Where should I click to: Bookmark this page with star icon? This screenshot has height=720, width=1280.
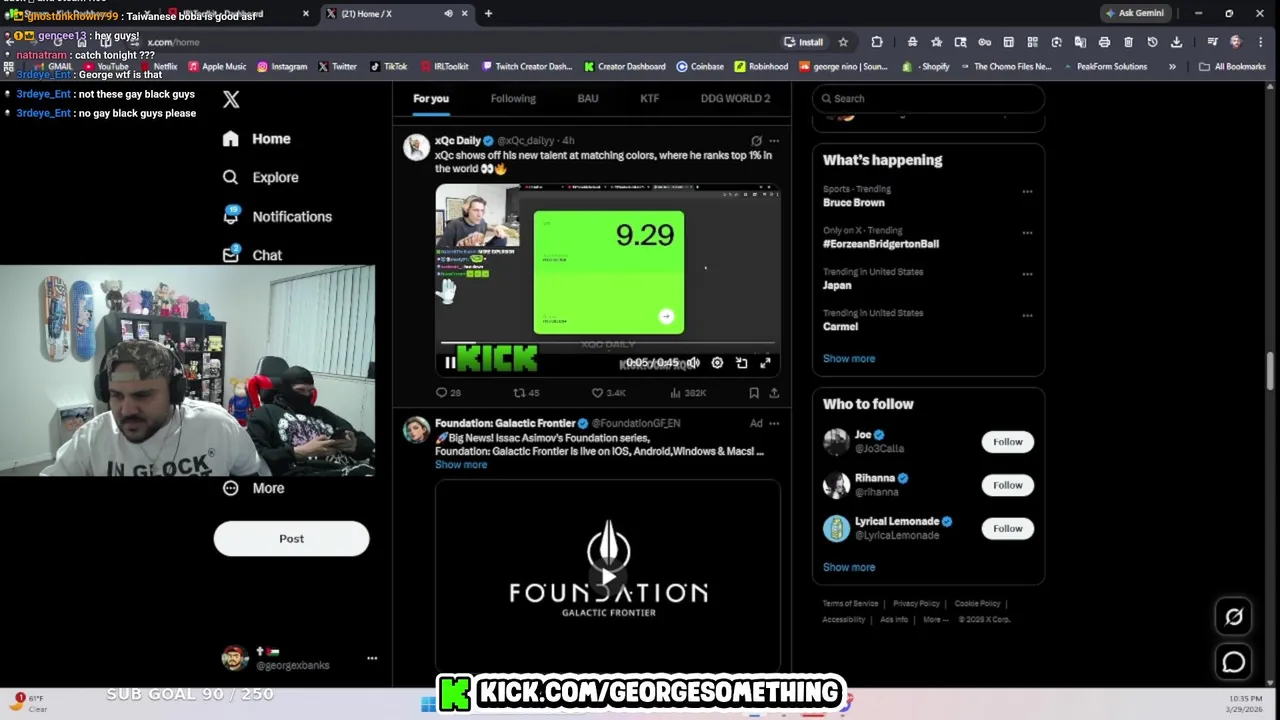point(843,42)
